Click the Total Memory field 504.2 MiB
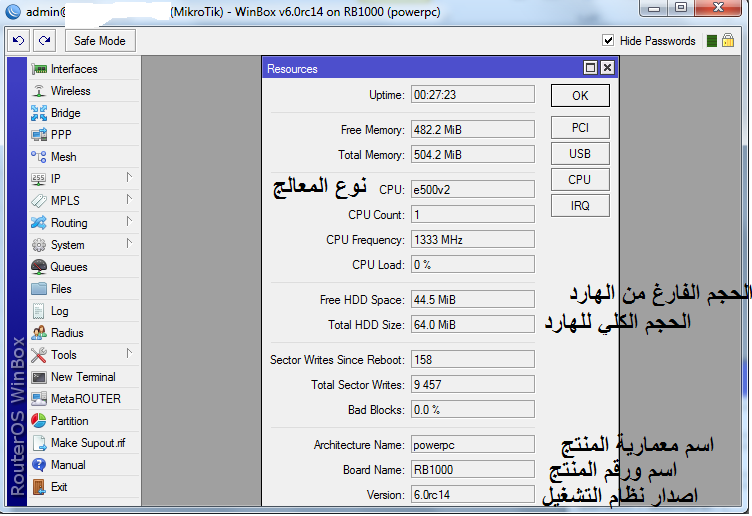The image size is (752, 516). point(473,154)
